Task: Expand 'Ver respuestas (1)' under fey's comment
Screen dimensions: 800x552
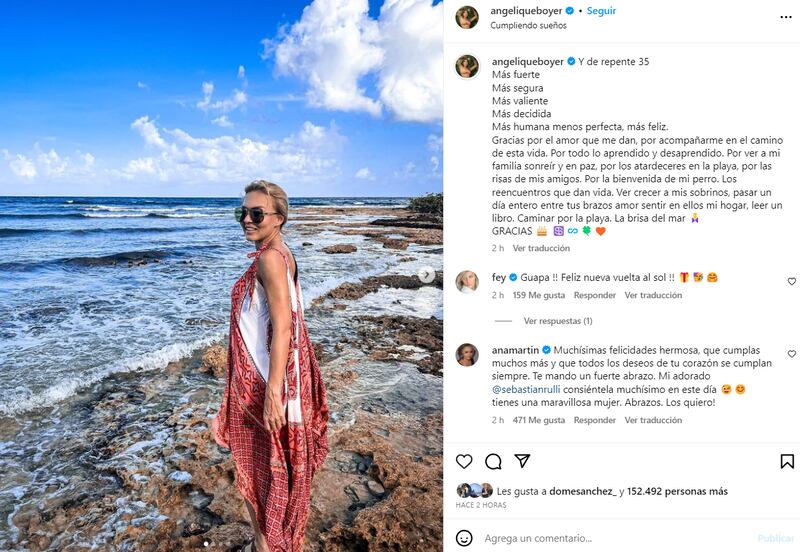Action: 558,321
